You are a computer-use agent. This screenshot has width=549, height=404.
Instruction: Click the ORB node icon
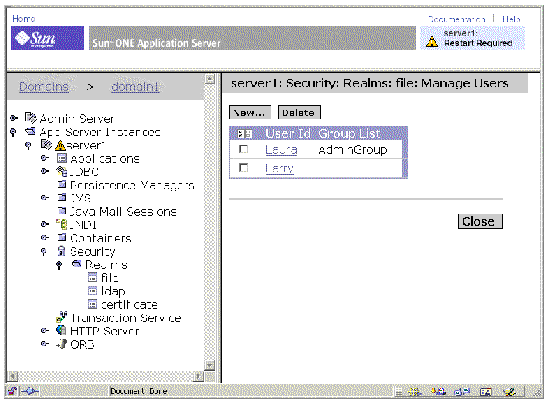[x=62, y=344]
